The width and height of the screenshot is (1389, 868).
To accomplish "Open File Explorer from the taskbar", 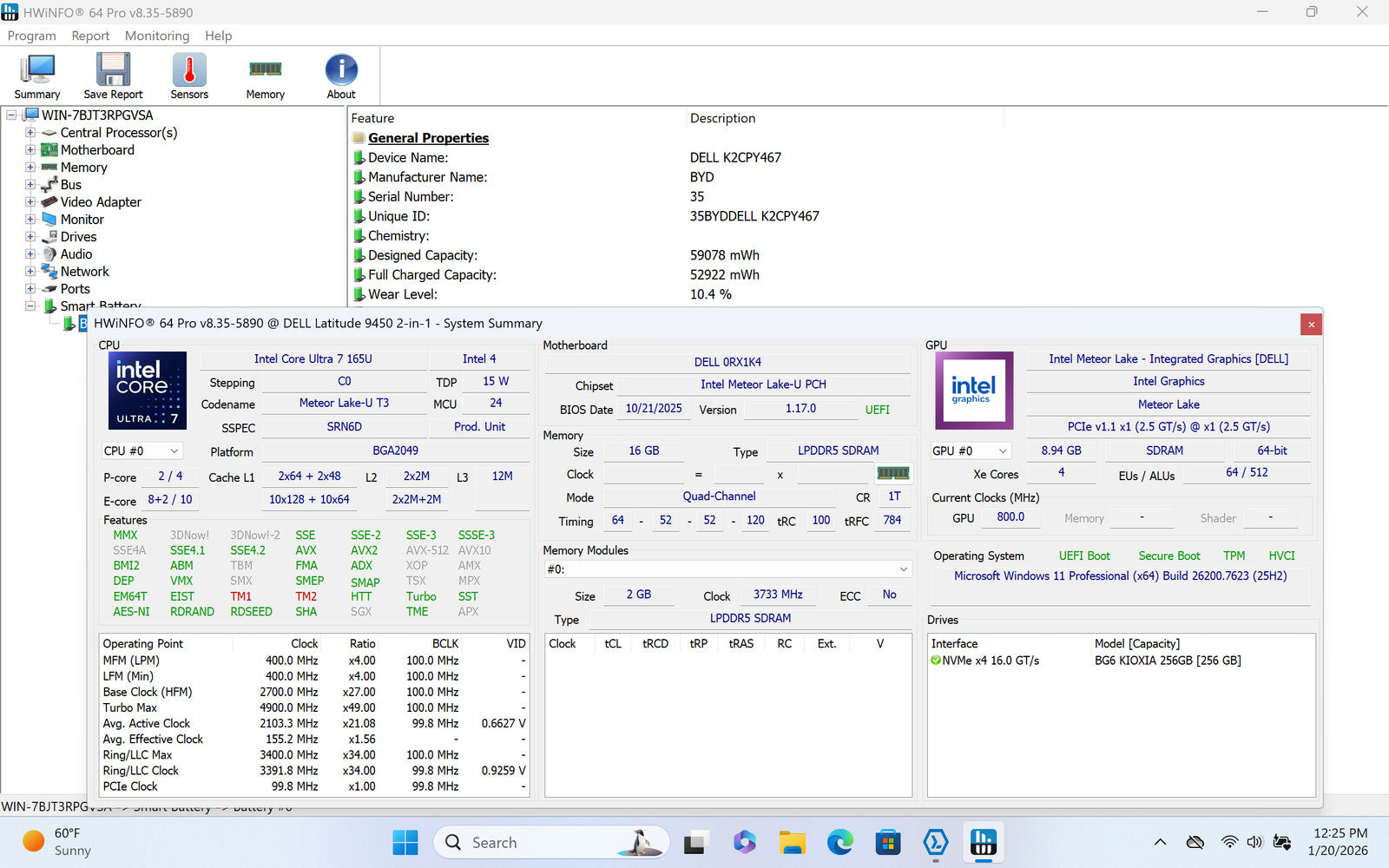I will point(792,842).
